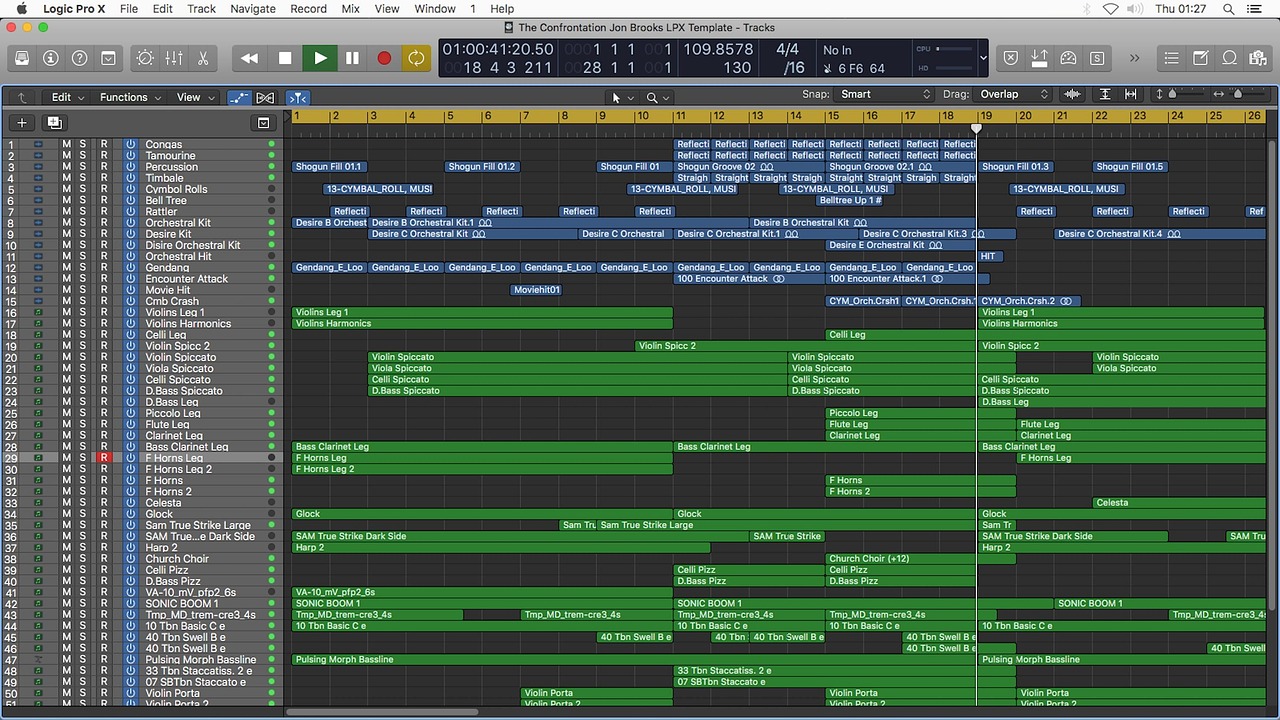Mute the Conqas track

point(66,145)
